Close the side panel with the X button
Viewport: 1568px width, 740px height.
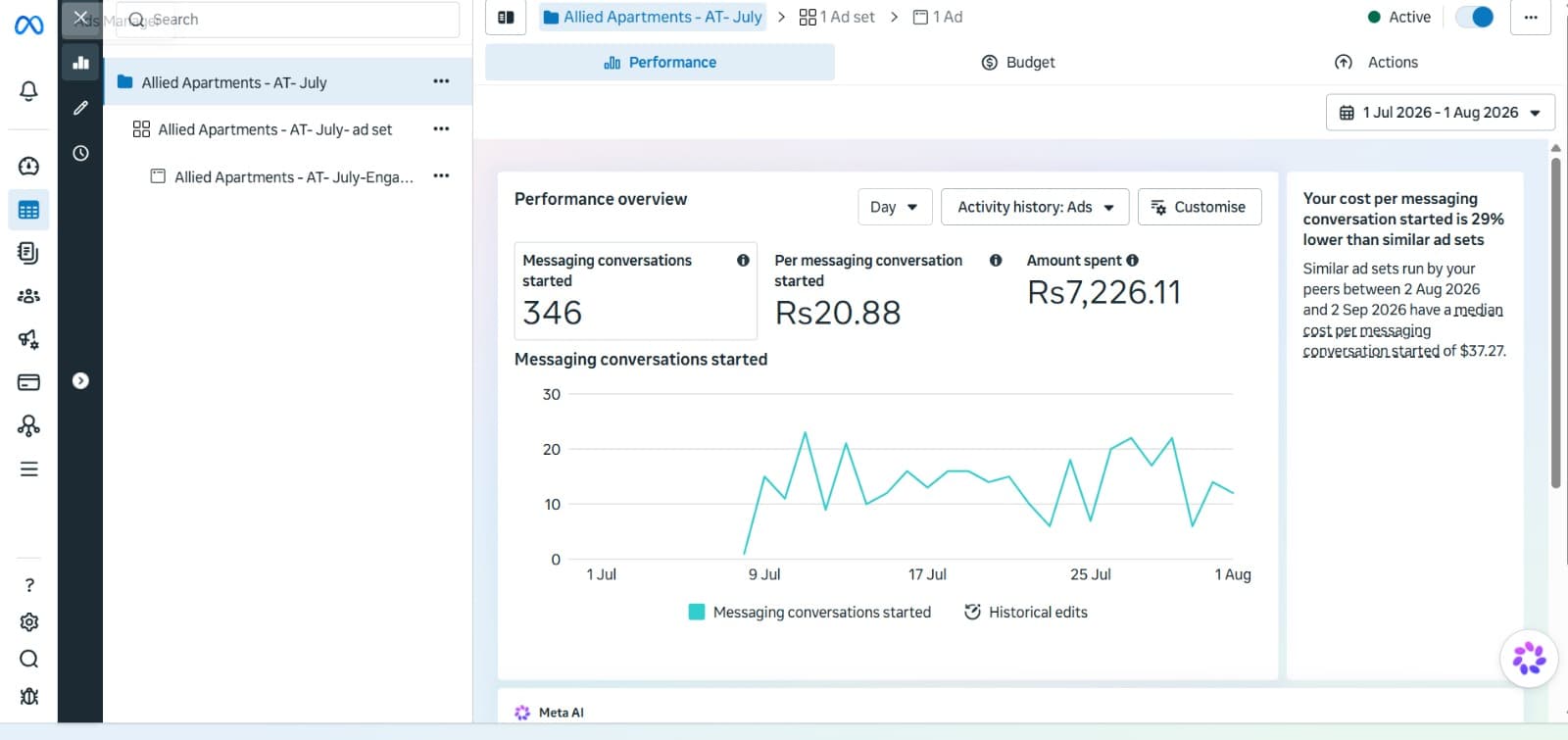tap(81, 18)
